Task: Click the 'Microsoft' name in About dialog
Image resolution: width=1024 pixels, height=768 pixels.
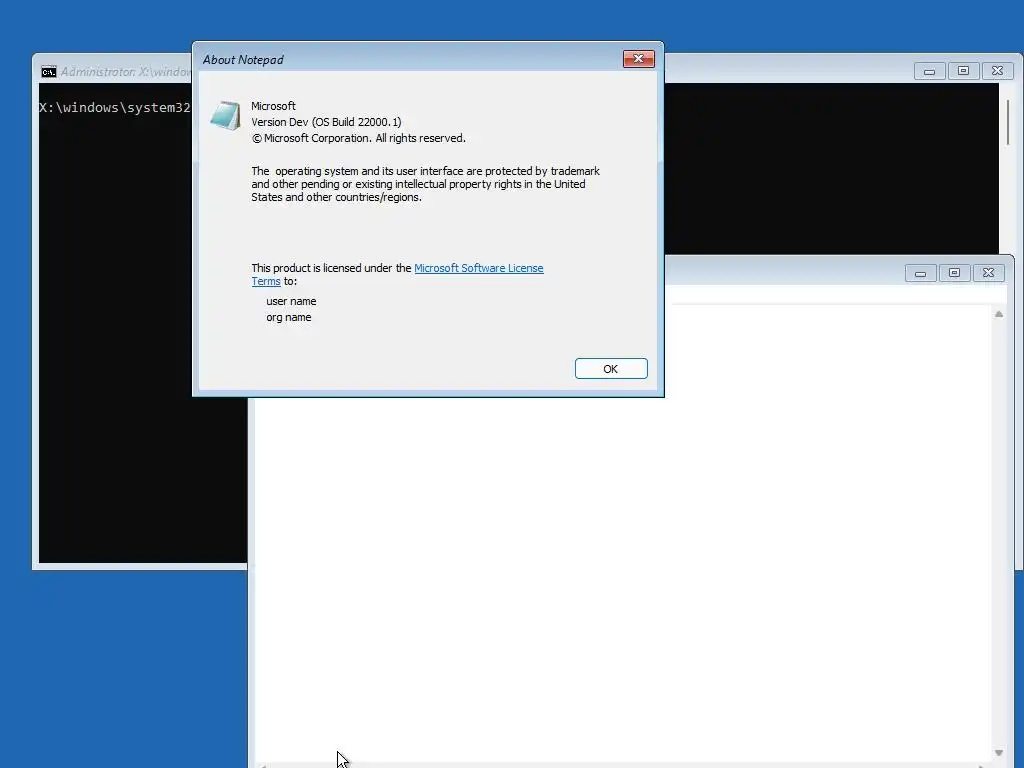Action: tap(273, 106)
